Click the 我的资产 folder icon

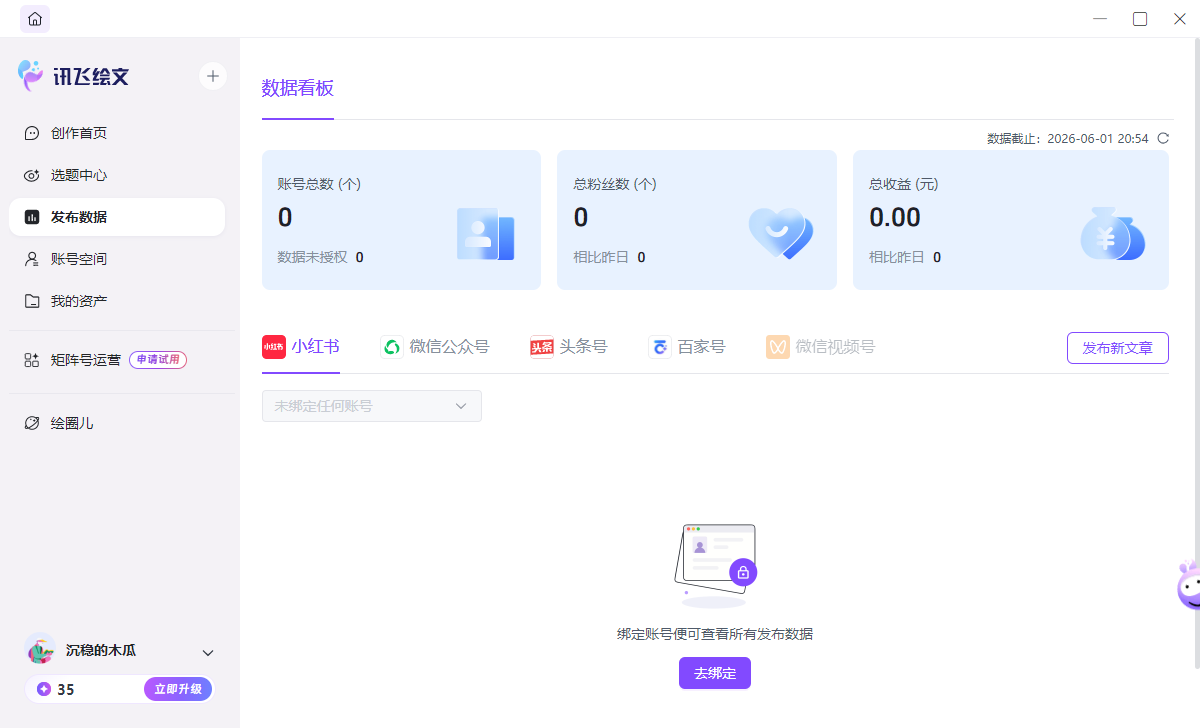coord(32,301)
